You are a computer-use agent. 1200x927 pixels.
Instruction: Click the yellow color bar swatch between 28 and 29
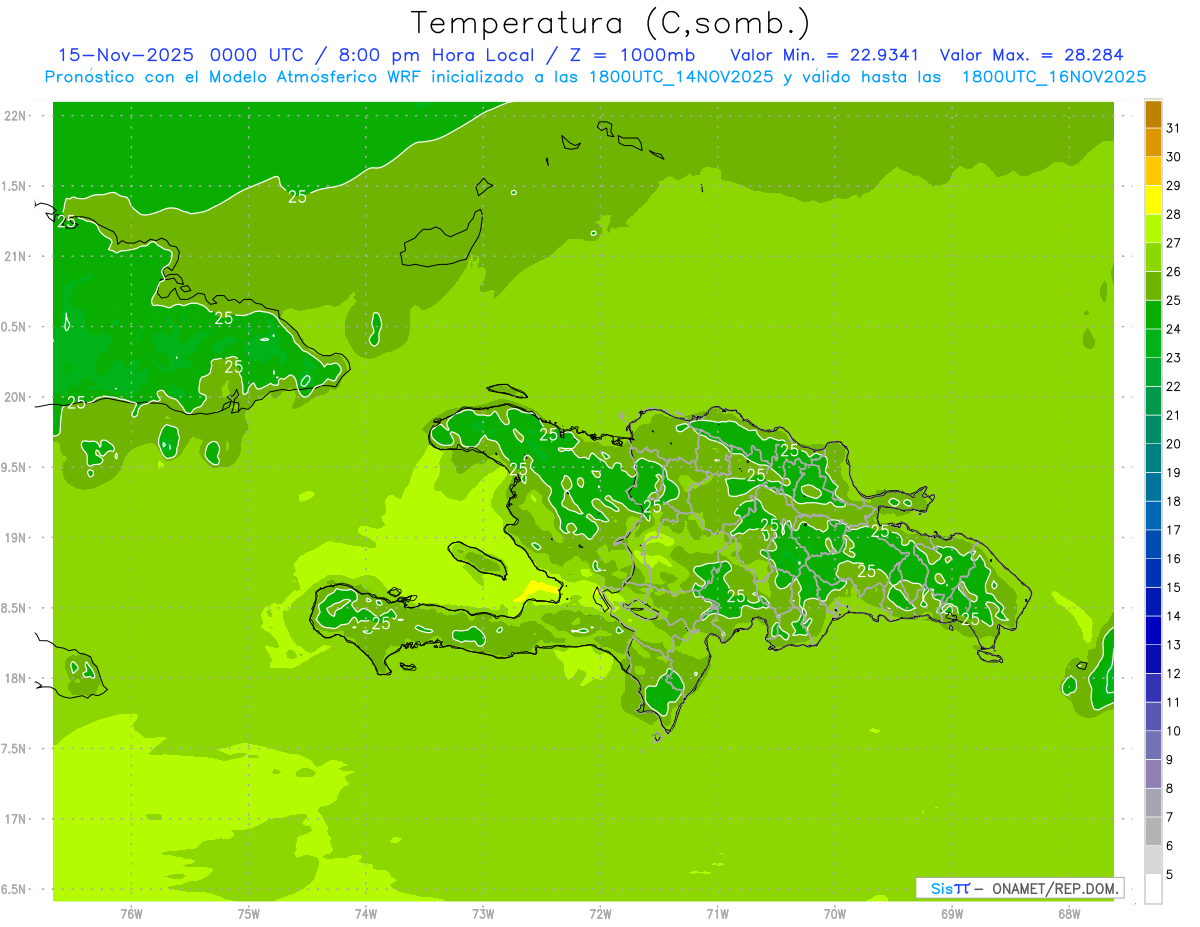pyautogui.click(x=1153, y=200)
